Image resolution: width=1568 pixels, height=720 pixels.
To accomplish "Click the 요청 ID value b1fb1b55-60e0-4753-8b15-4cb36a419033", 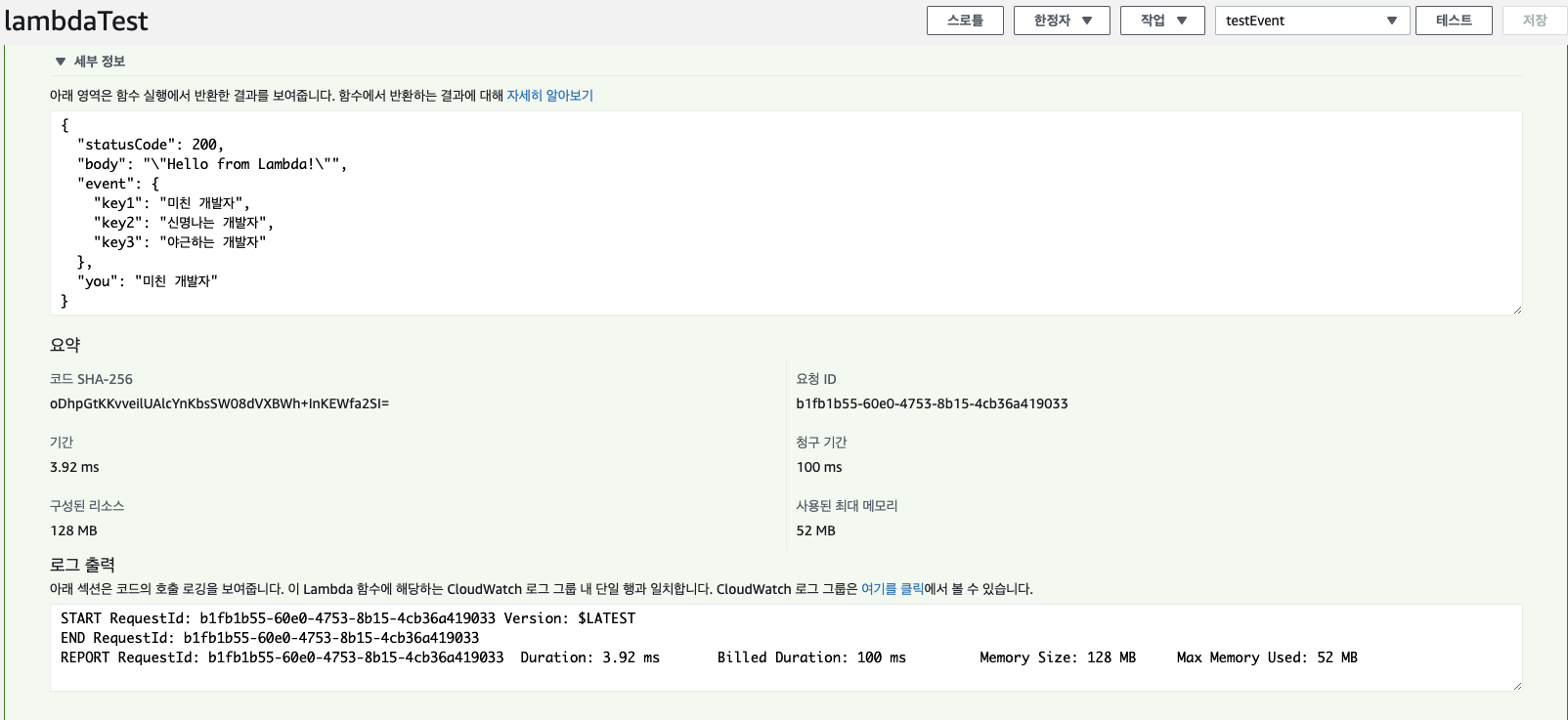I will click(x=932, y=403).
